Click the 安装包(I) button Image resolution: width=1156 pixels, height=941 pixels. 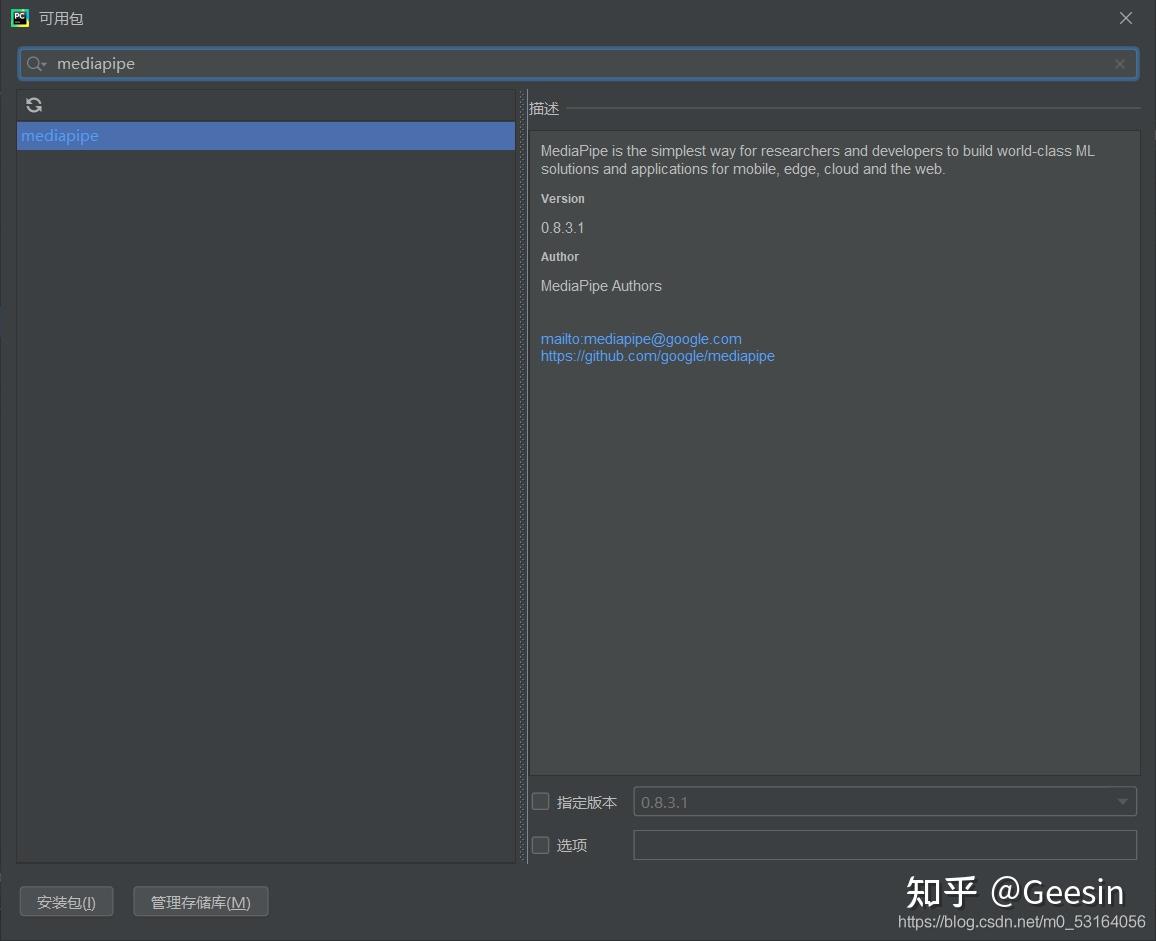click(66, 901)
